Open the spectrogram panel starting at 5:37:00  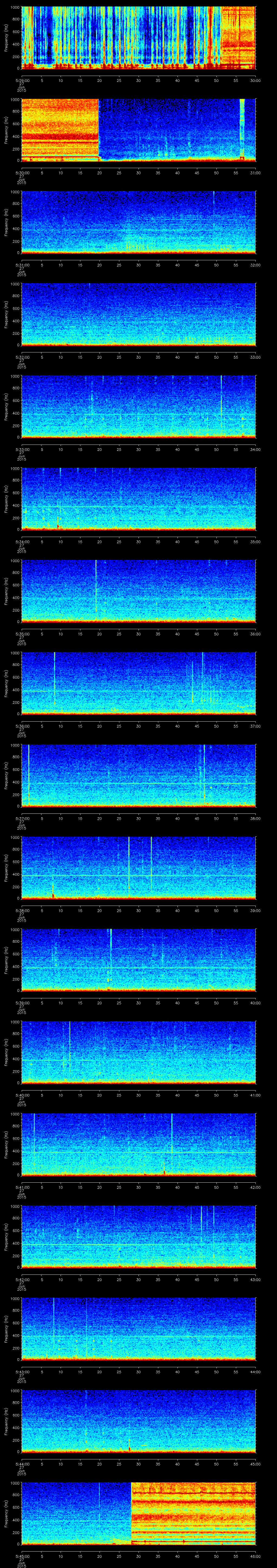pos(139,775)
